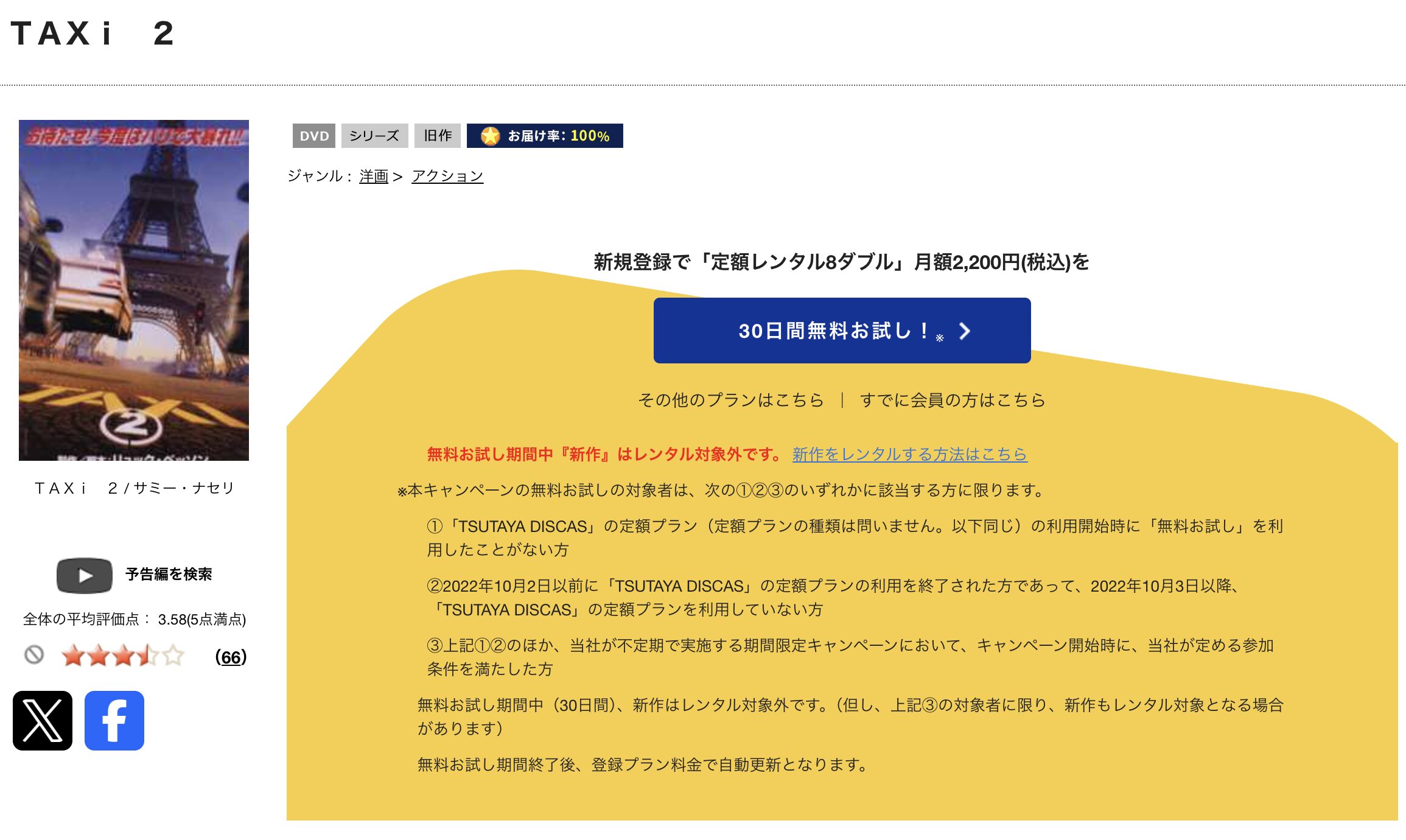Click すでに会員の方はこちら link
Viewport: 1406px width, 840px height.
pyautogui.click(x=953, y=400)
